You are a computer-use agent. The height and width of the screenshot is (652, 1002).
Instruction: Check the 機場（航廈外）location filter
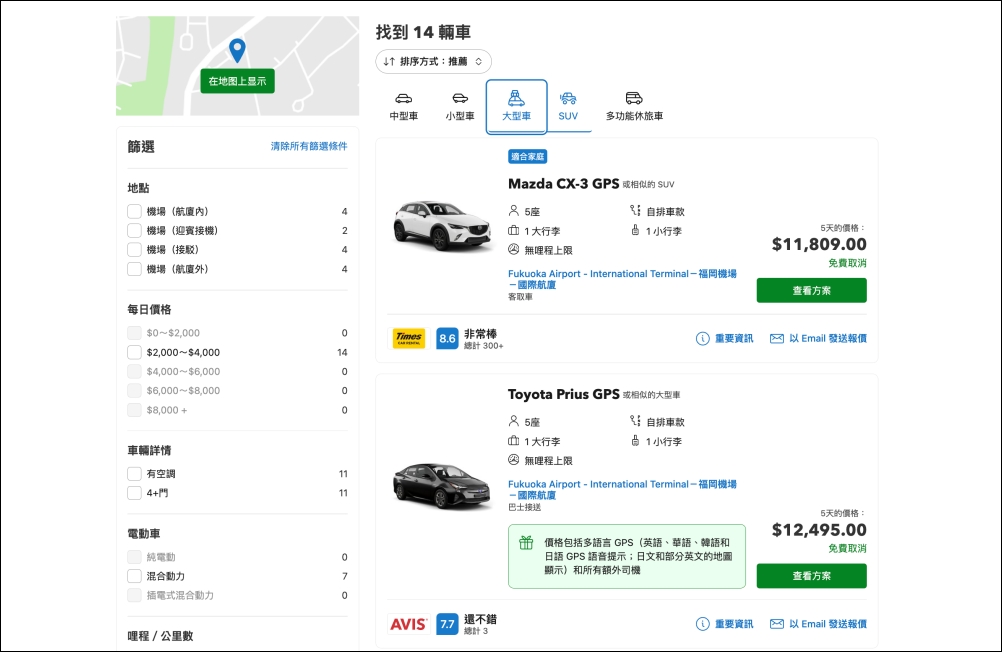pos(134,269)
